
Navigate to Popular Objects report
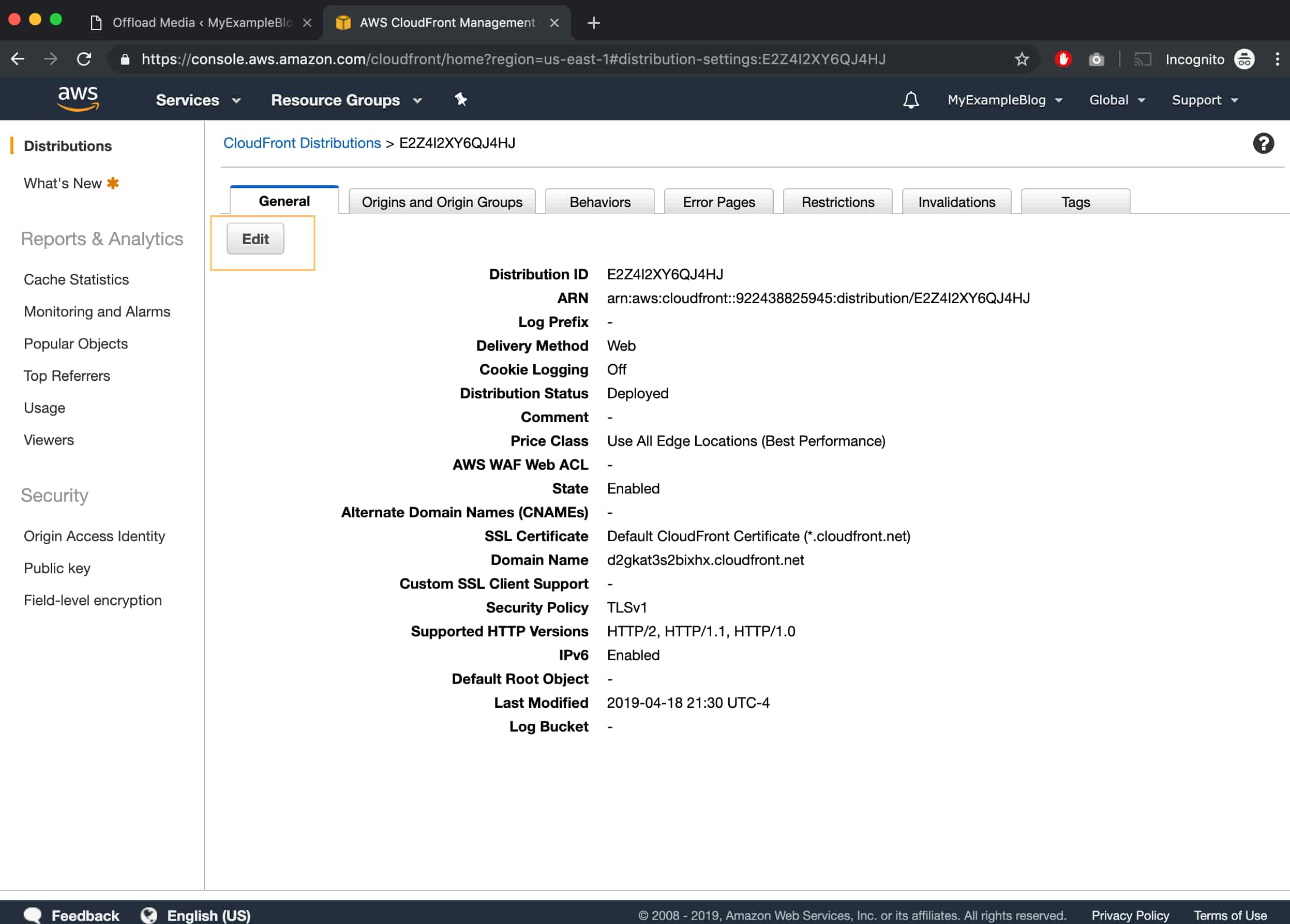[75, 343]
